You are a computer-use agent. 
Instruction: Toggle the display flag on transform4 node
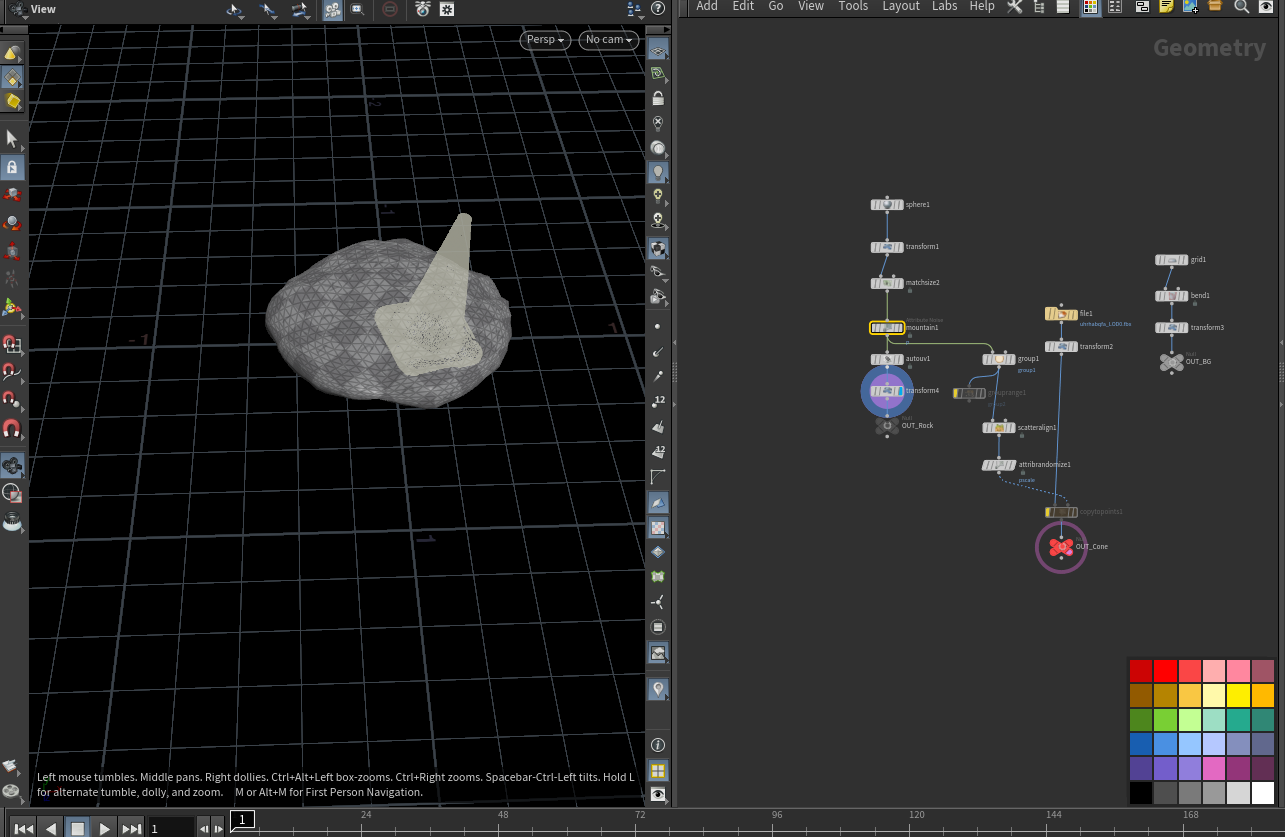click(899, 391)
